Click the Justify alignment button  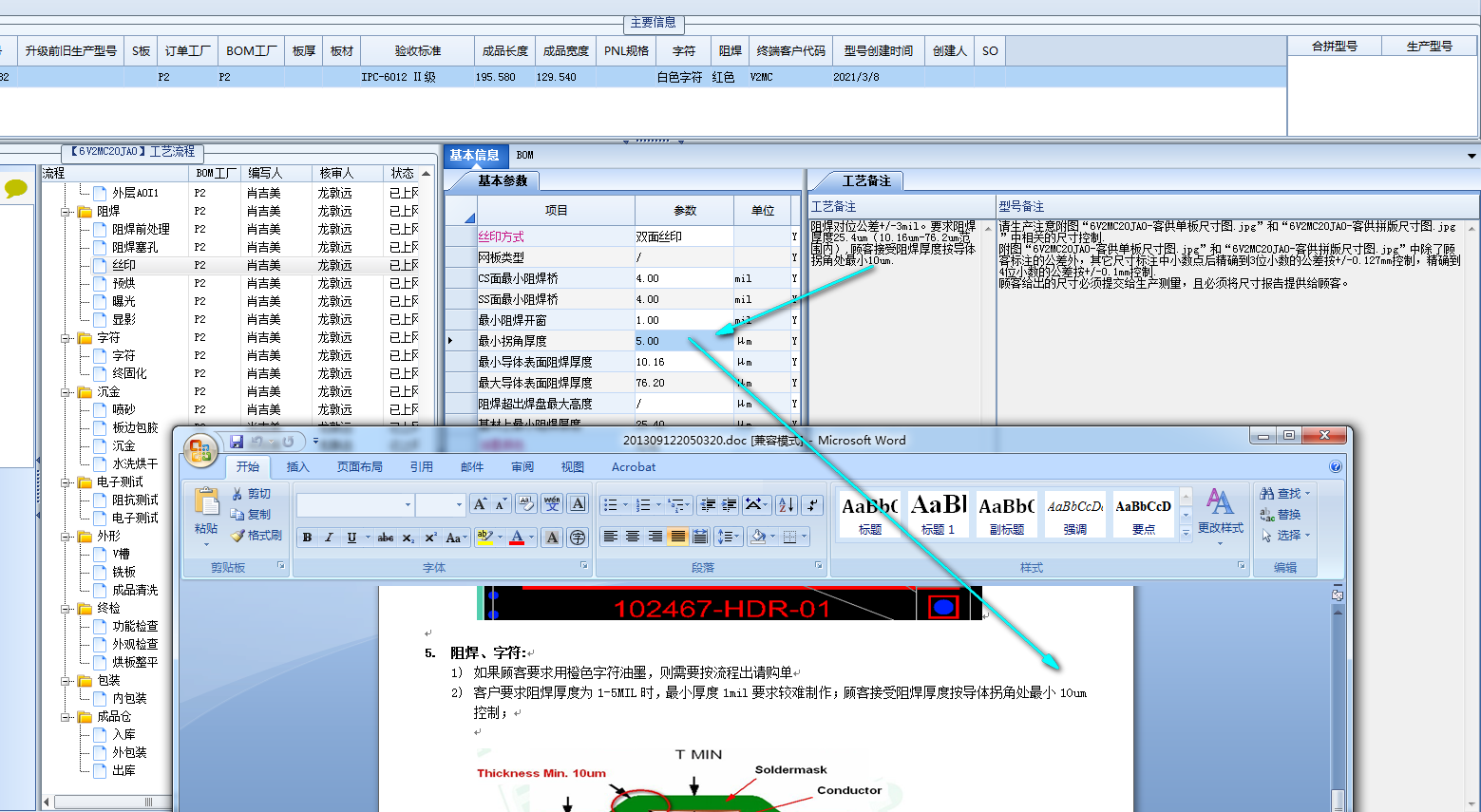[678, 537]
